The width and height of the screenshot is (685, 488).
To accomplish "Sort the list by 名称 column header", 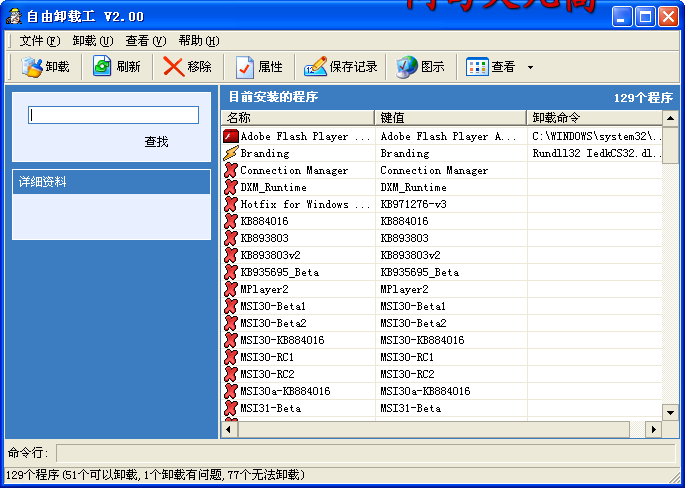I will pos(298,118).
